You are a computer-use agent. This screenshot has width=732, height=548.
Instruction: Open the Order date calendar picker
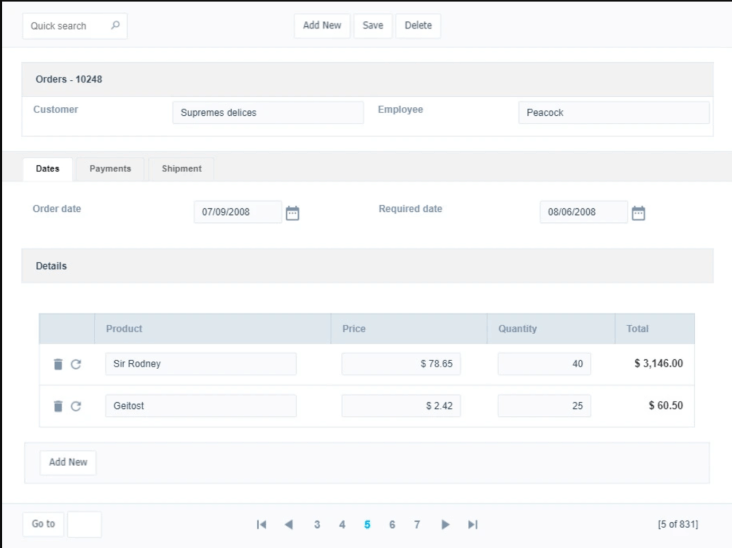(x=292, y=213)
